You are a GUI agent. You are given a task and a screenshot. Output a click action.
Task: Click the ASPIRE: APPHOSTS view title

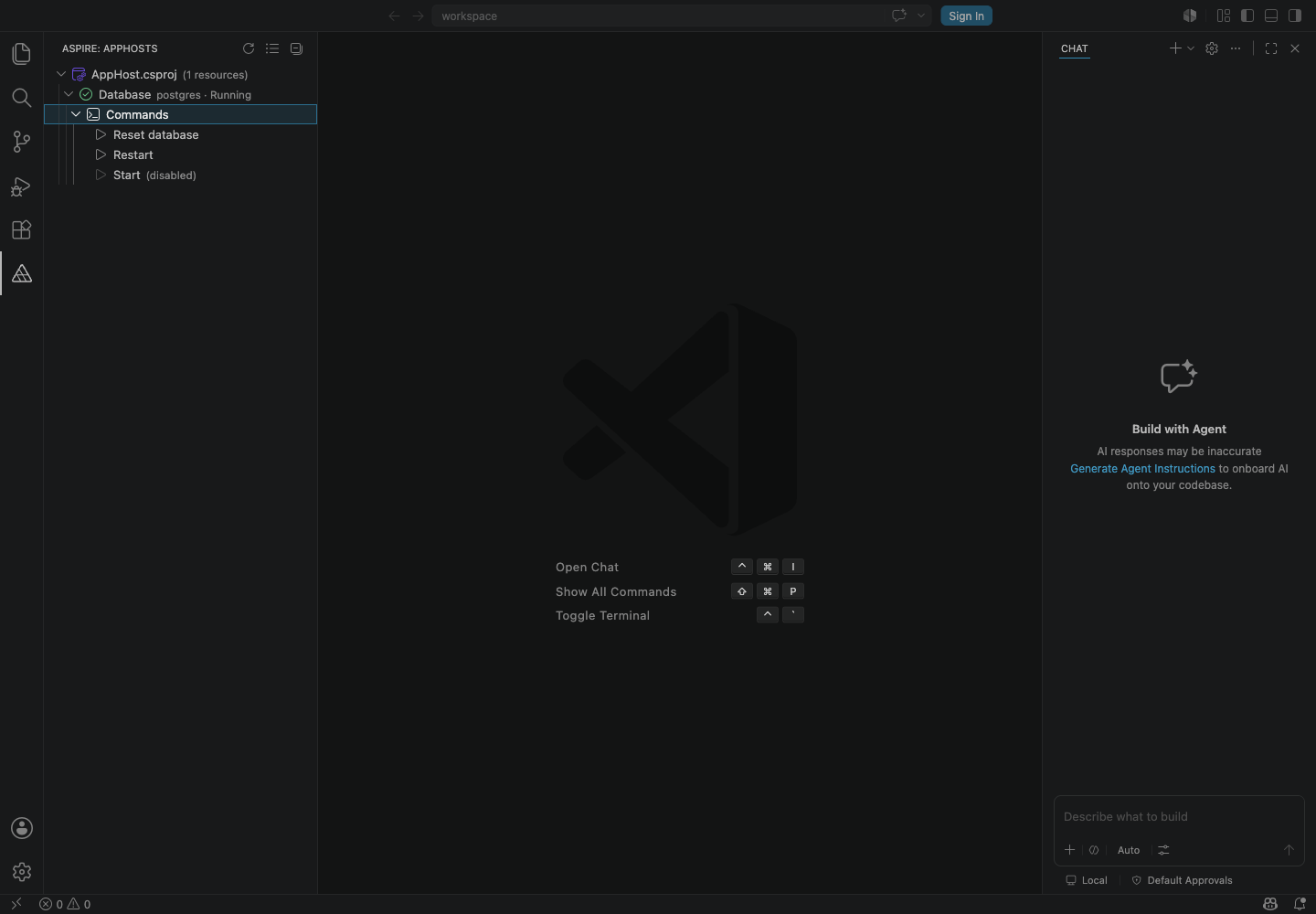(110, 48)
